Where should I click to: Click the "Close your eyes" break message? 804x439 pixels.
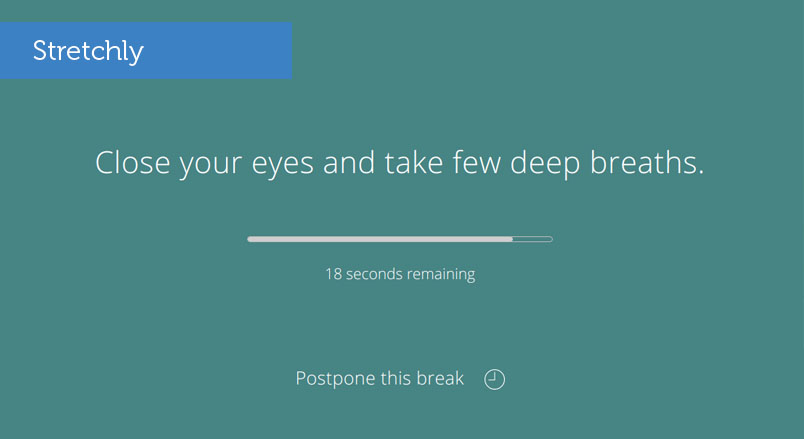tap(400, 164)
